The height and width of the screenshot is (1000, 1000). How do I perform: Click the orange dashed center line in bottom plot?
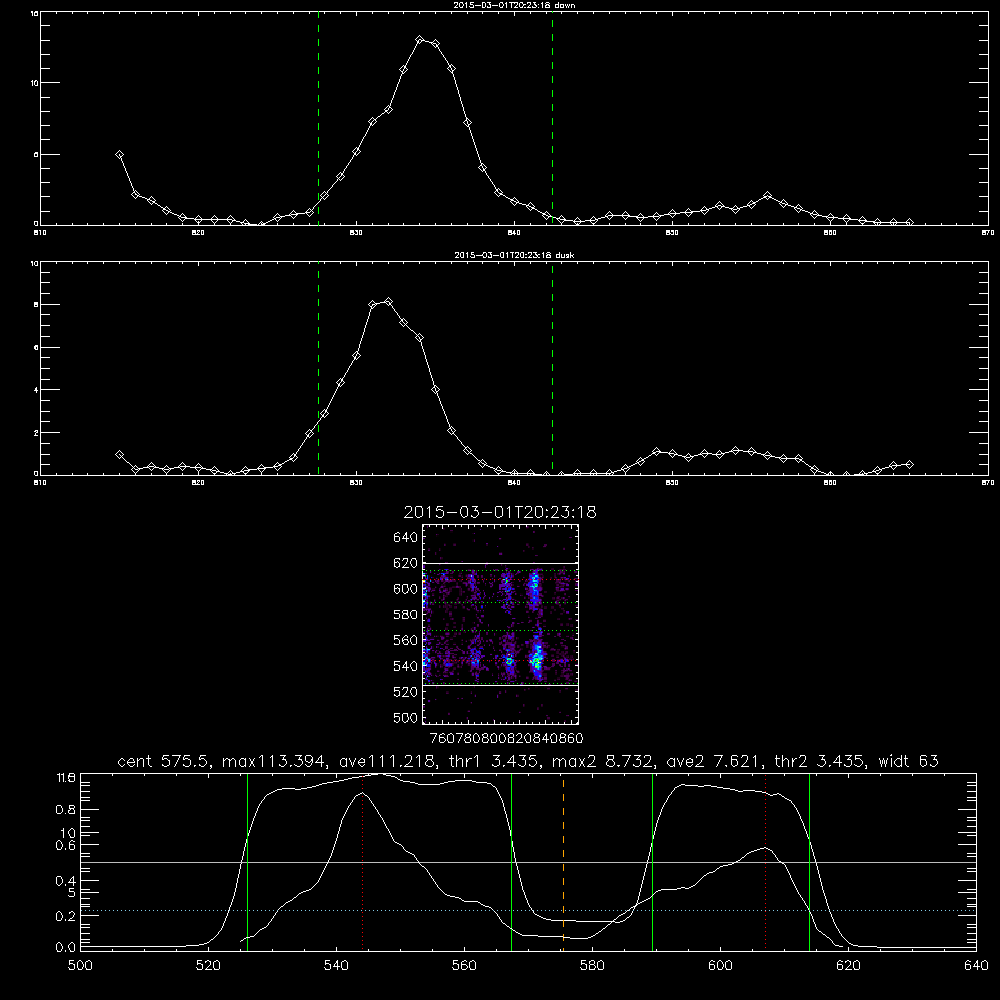(563, 862)
